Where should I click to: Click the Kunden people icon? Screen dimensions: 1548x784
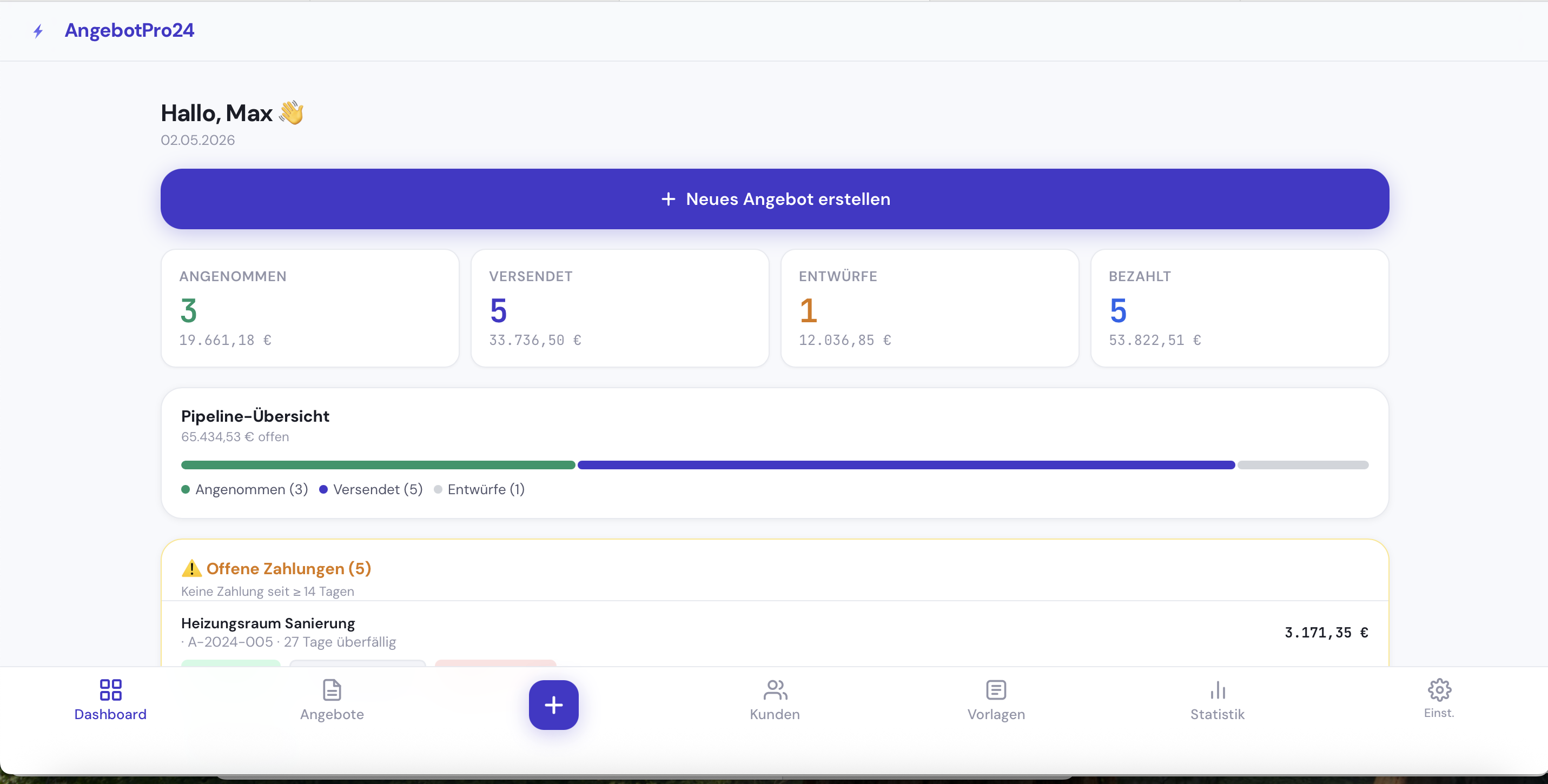tap(775, 690)
